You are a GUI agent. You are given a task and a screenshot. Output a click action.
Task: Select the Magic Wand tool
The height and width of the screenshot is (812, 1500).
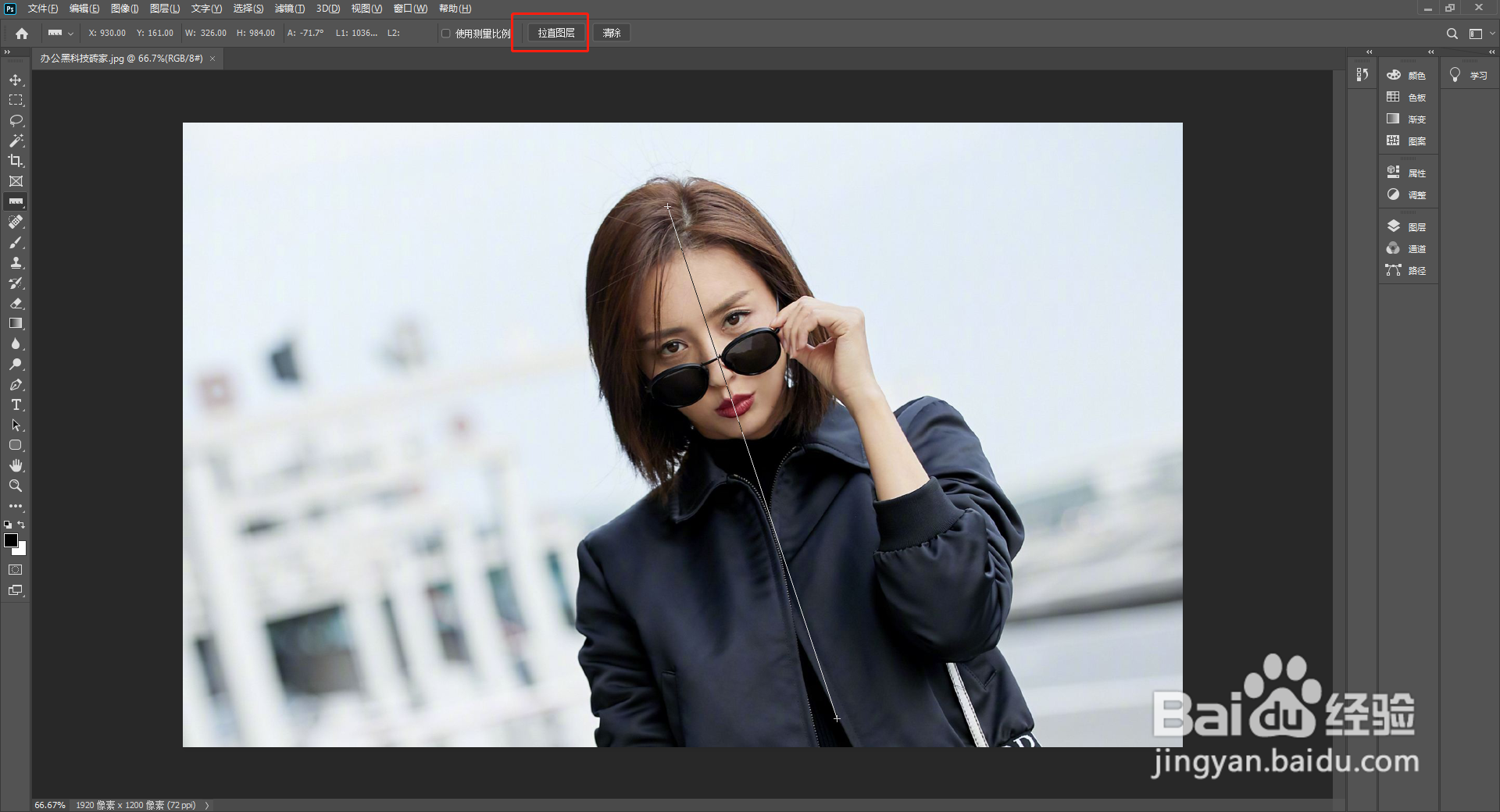[16, 141]
